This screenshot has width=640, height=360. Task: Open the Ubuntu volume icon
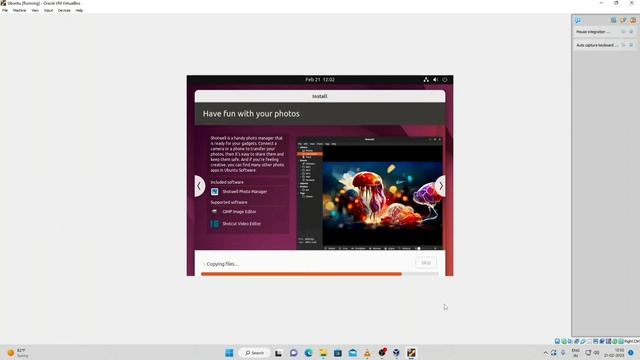(436, 80)
